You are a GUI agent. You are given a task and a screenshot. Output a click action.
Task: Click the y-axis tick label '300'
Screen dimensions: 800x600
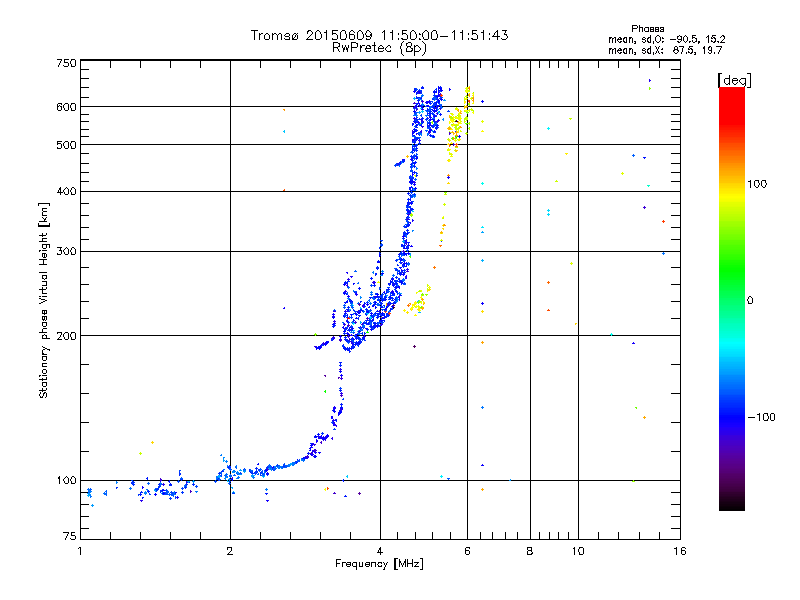pos(66,251)
